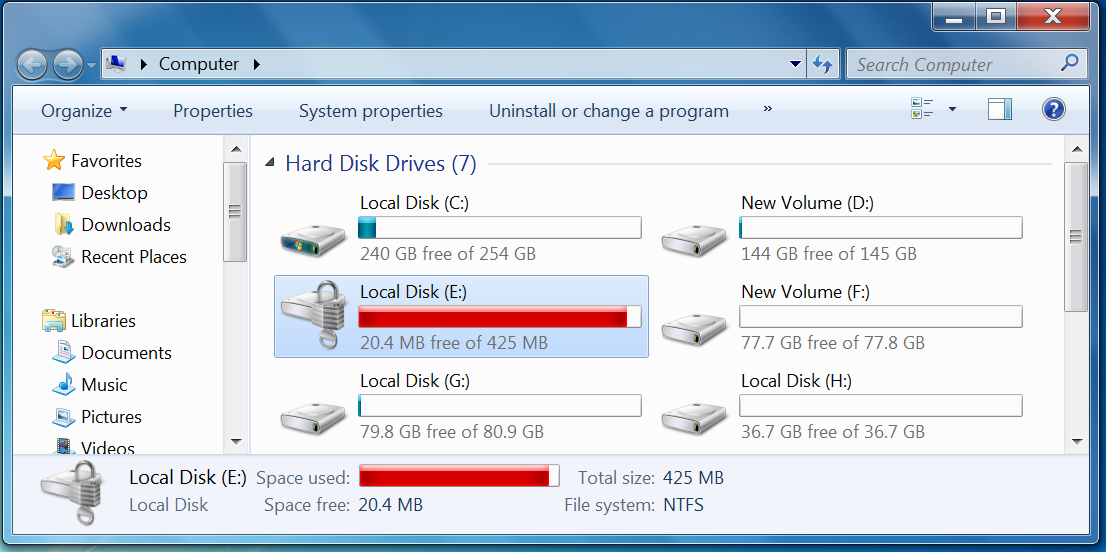The image size is (1106, 552).
Task: Click the computer icon in the address bar
Action: coord(116,64)
